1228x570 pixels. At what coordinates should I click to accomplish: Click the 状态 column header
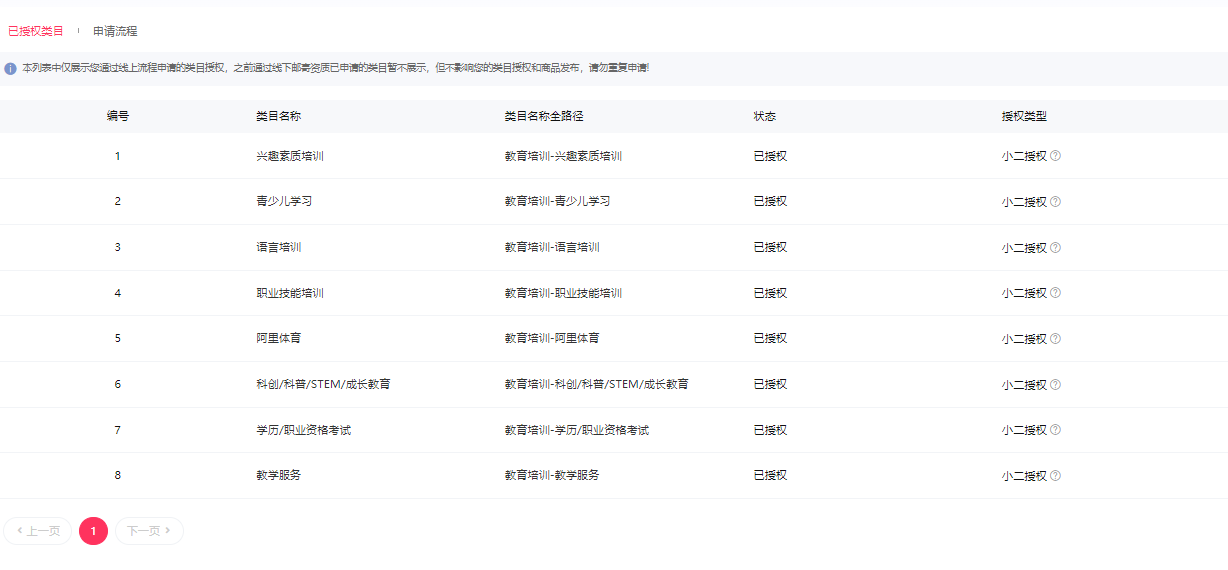click(764, 116)
